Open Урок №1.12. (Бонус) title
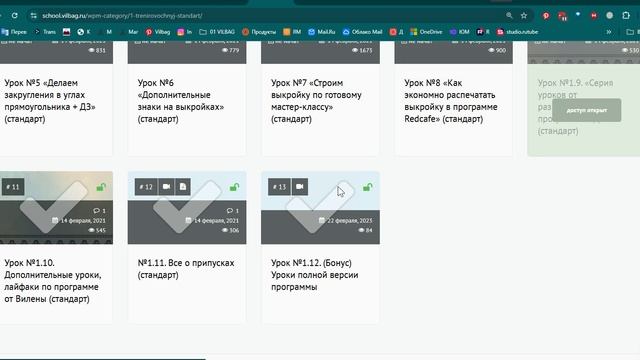 (x=315, y=275)
